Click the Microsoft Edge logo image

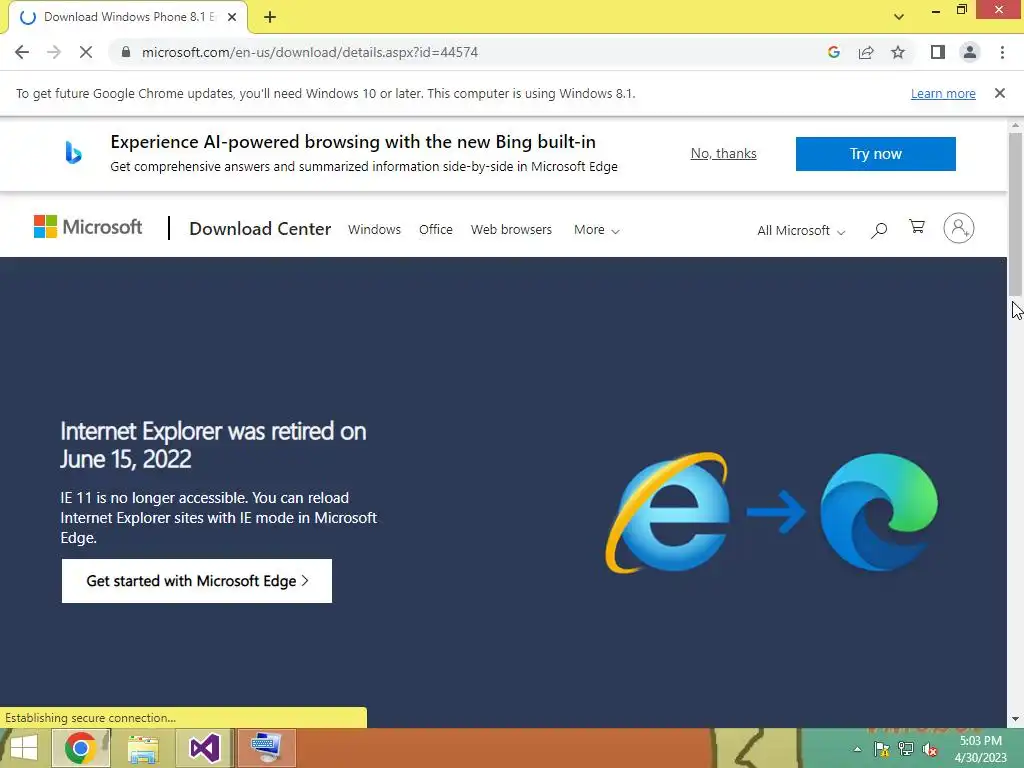878,512
